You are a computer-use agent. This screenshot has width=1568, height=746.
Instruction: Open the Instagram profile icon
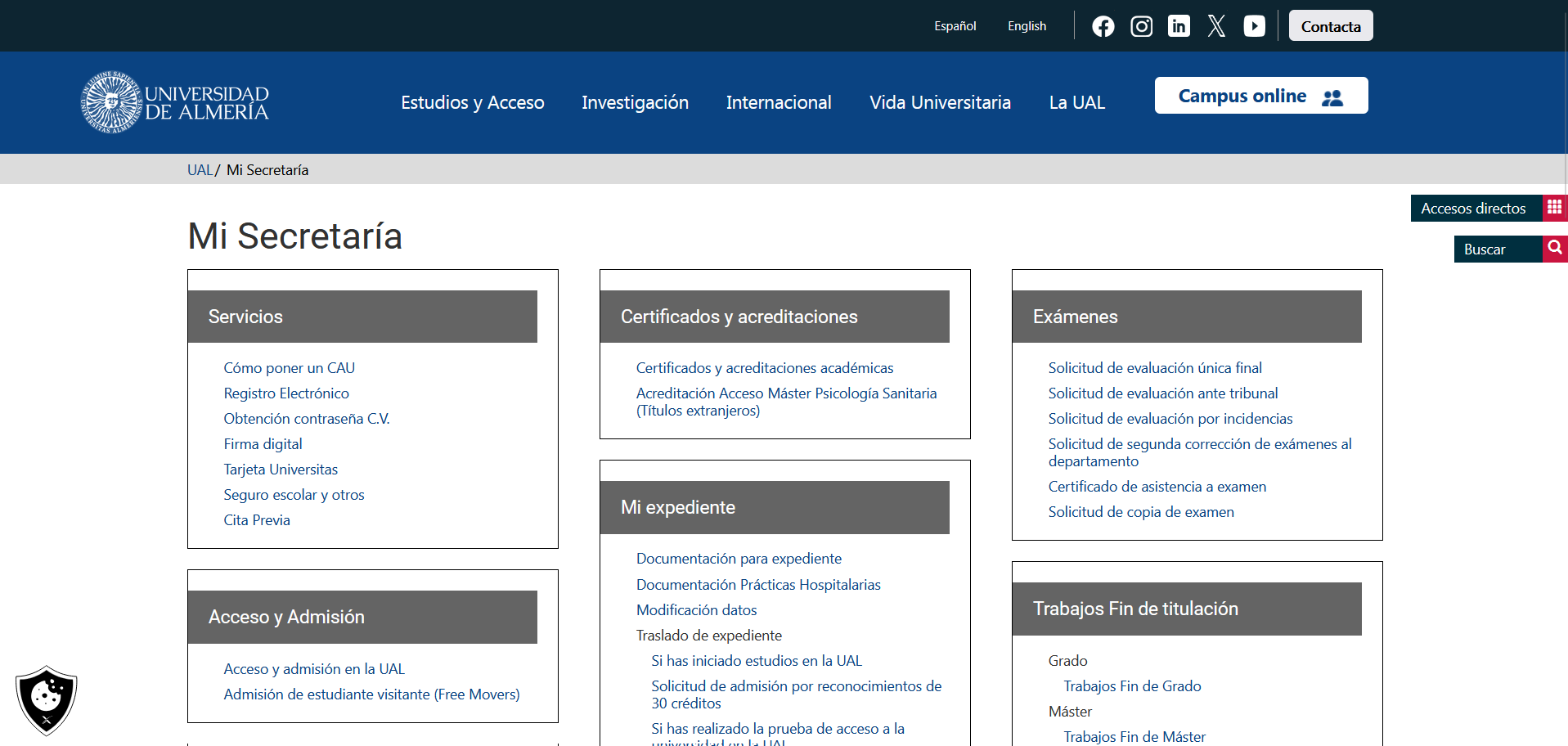1141,26
